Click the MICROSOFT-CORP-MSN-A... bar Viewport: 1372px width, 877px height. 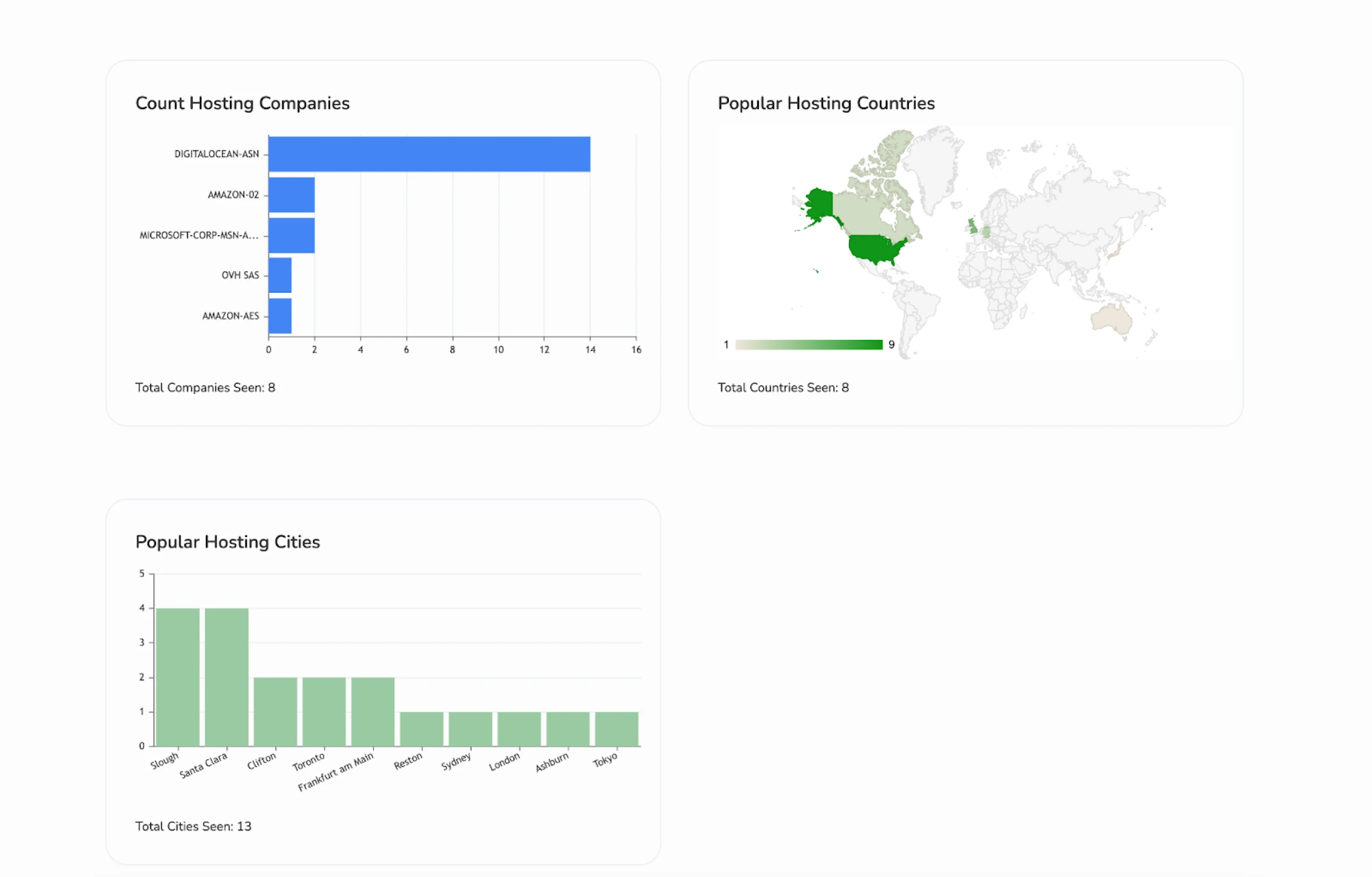(x=292, y=235)
